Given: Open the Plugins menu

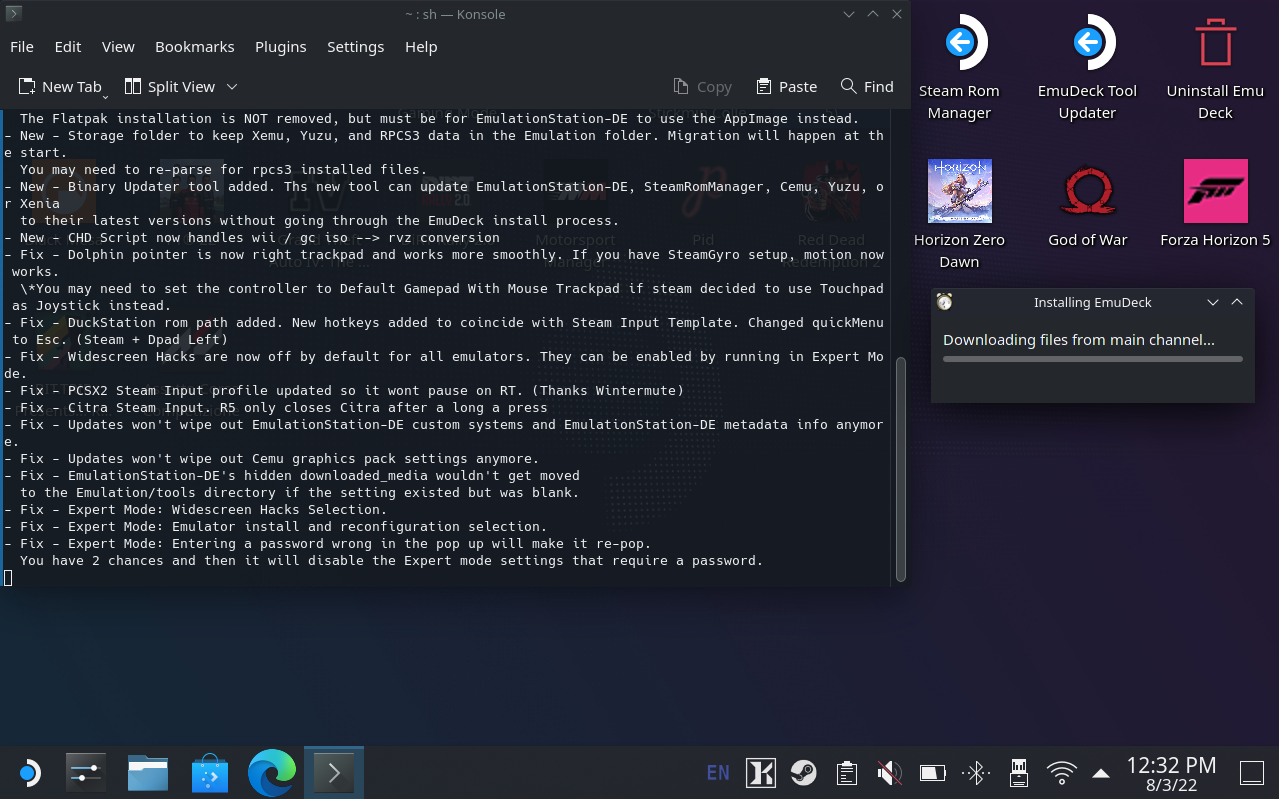Looking at the screenshot, I should point(281,47).
